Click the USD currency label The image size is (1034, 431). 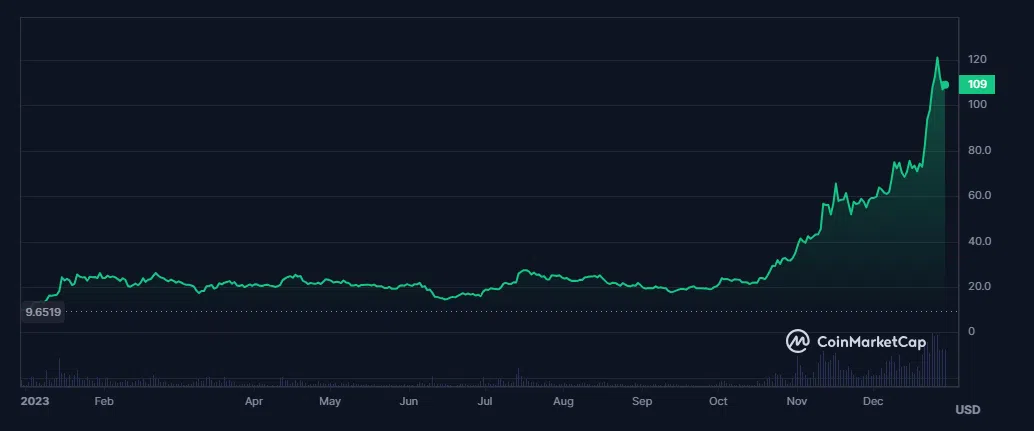tap(967, 410)
